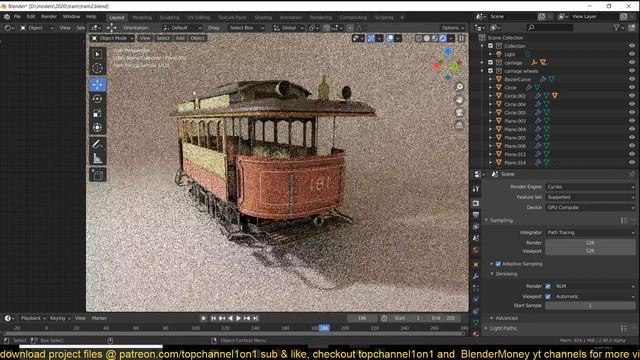640x360 pixels.
Task: Select the Add Cube tool
Action: point(98,175)
